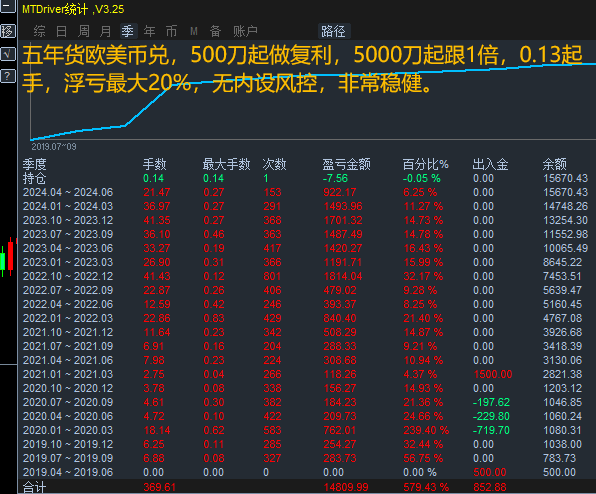
Task: Click withdrawal value -197.62
Action: coord(491,402)
